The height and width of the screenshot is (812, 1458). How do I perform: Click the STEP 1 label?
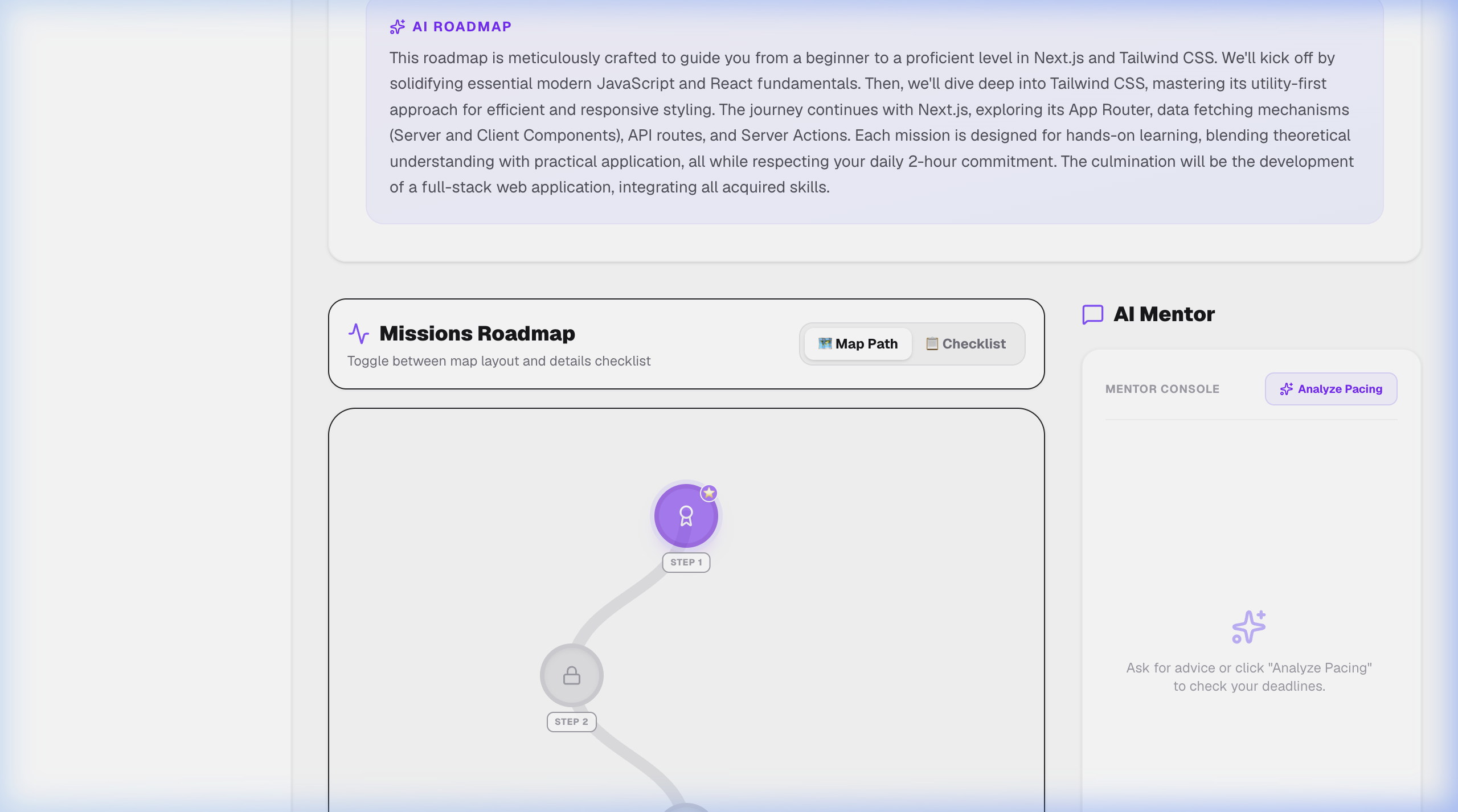click(x=686, y=563)
